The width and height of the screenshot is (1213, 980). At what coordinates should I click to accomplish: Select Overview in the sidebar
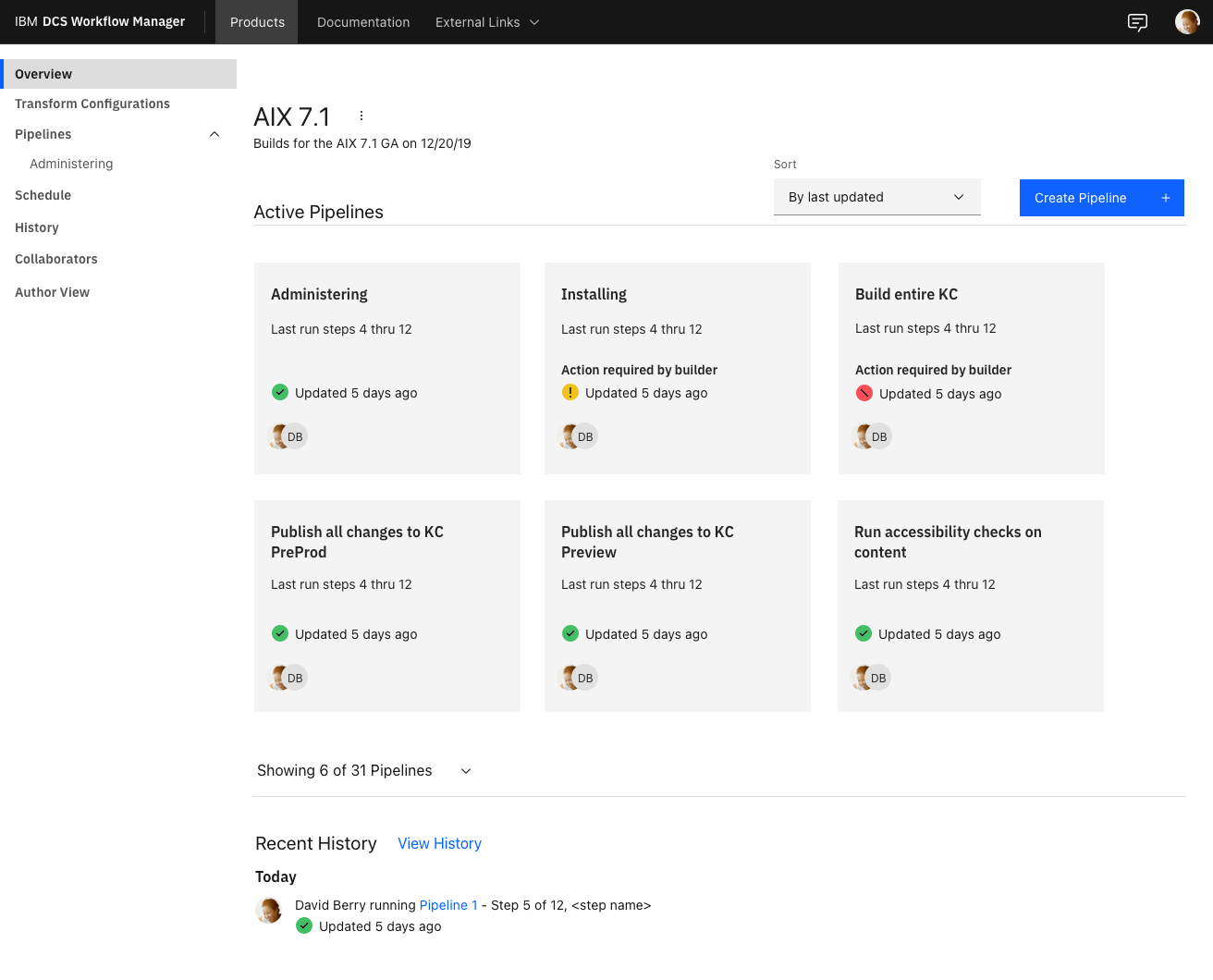(x=118, y=74)
